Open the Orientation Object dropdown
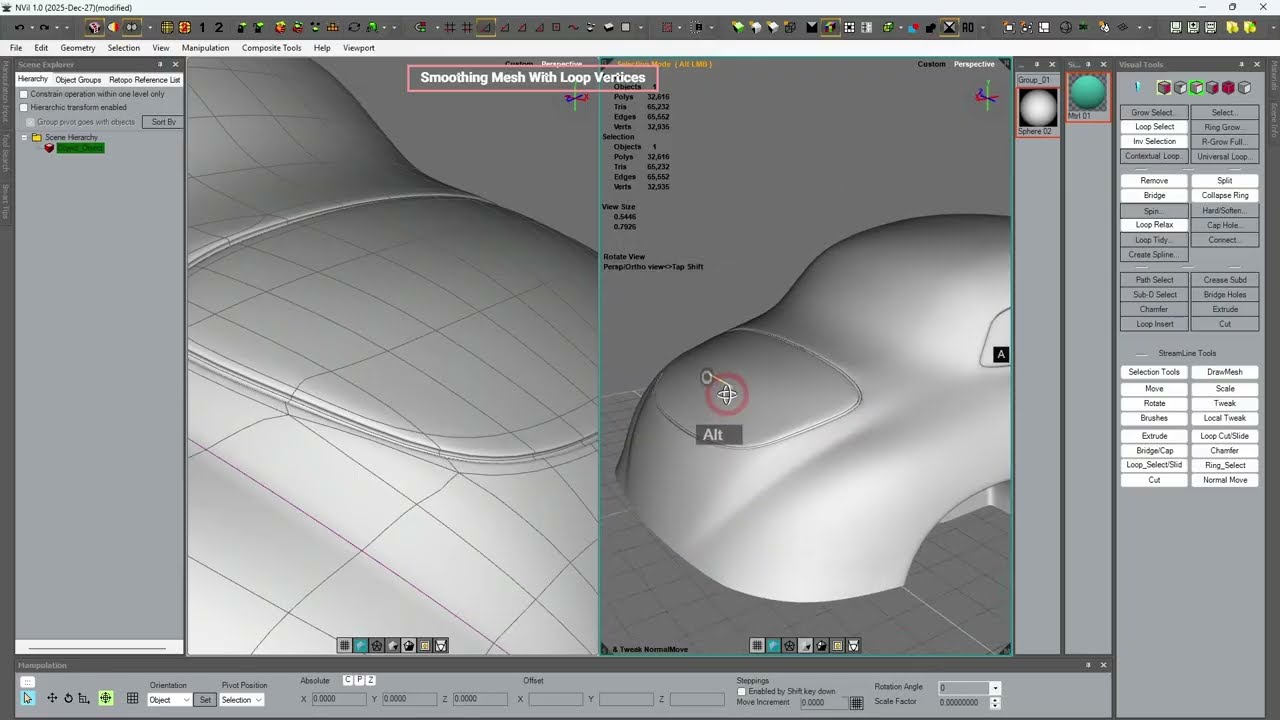This screenshot has width=1280, height=720. pyautogui.click(x=169, y=700)
